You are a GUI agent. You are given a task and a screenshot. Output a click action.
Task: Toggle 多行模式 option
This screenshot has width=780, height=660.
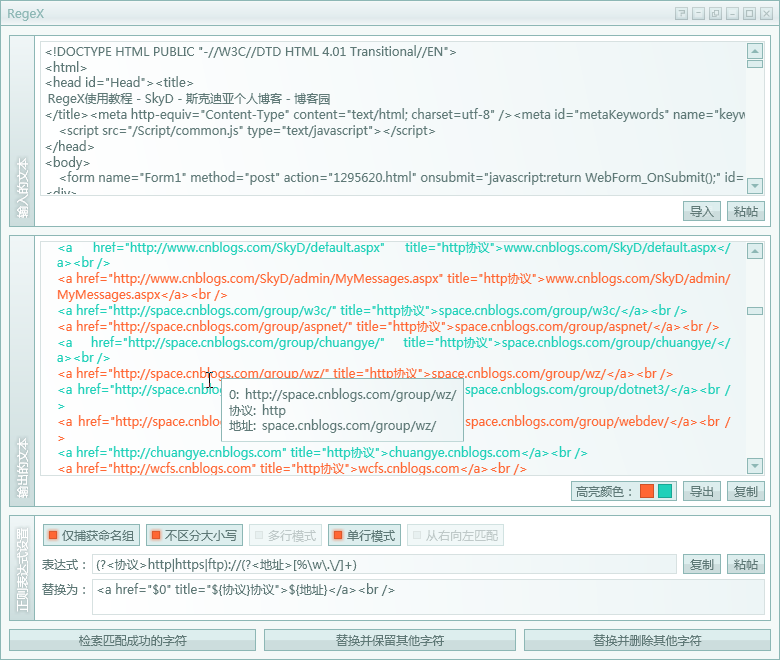pos(286,535)
